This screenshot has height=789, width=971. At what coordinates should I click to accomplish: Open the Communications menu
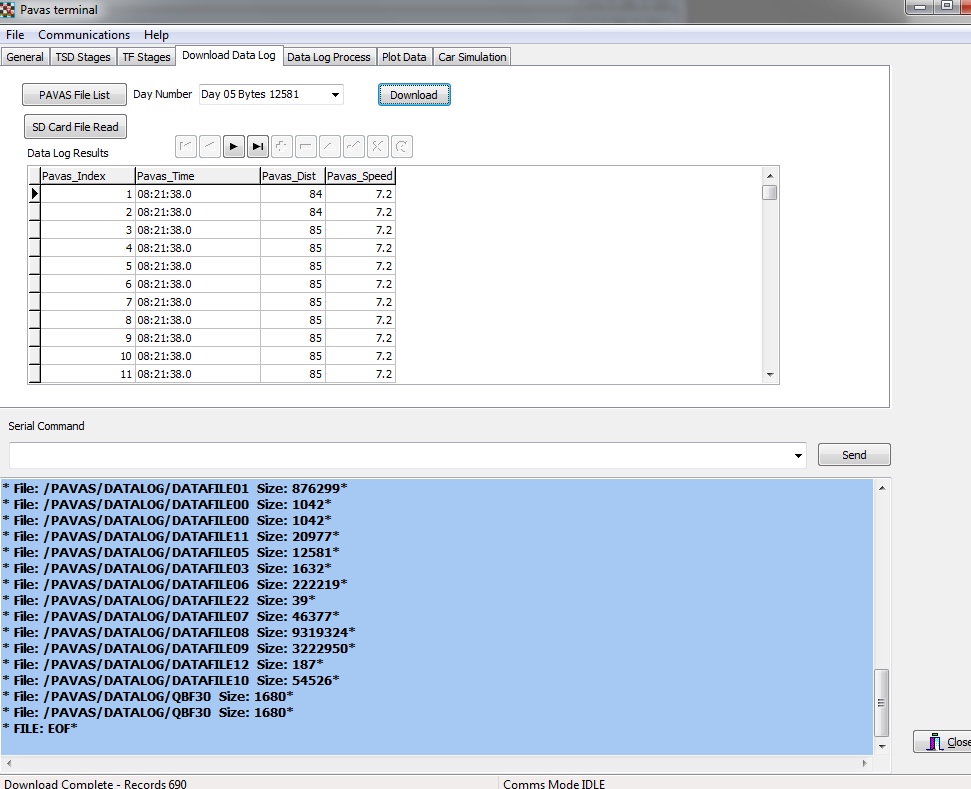pos(84,35)
